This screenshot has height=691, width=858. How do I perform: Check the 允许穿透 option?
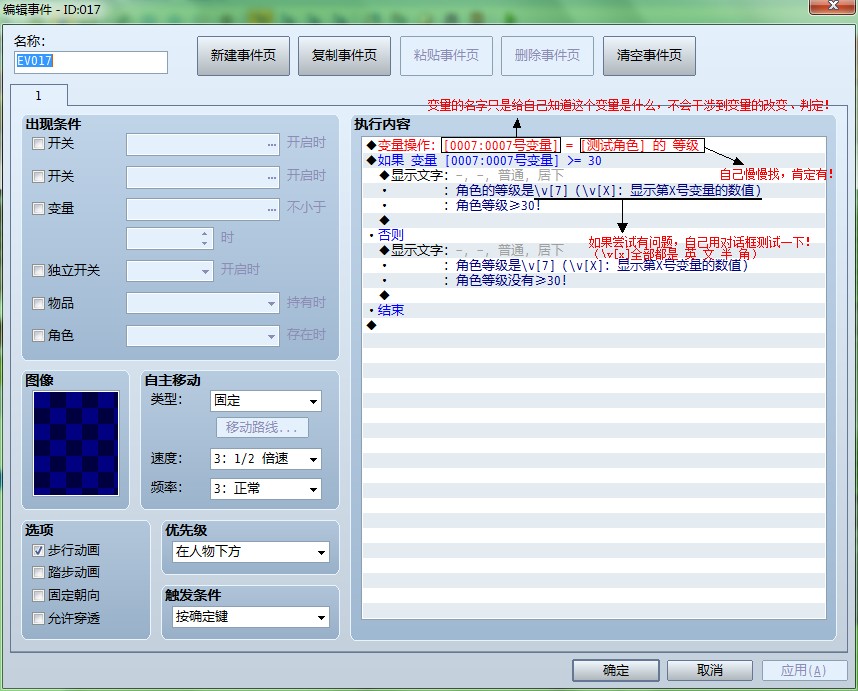pyautogui.click(x=38, y=618)
